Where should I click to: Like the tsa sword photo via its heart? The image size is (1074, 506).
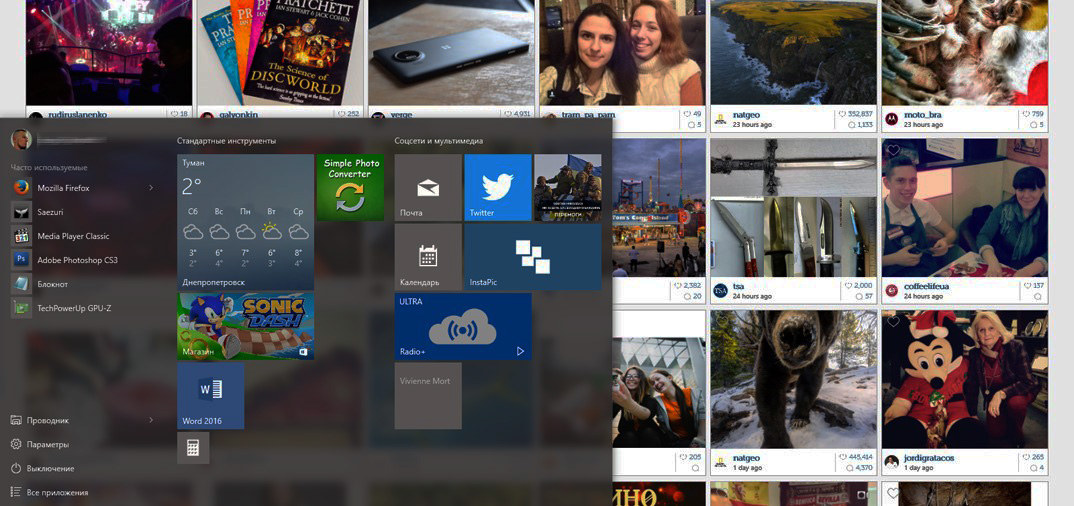pyautogui.click(x=722, y=150)
